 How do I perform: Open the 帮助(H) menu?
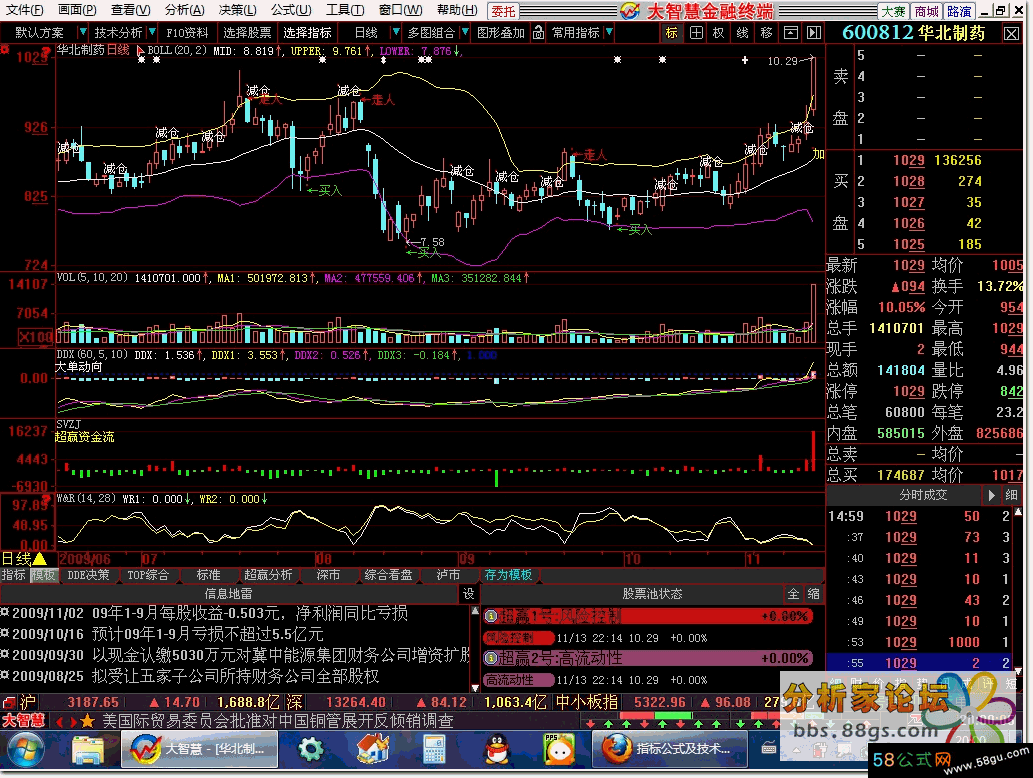[457, 10]
